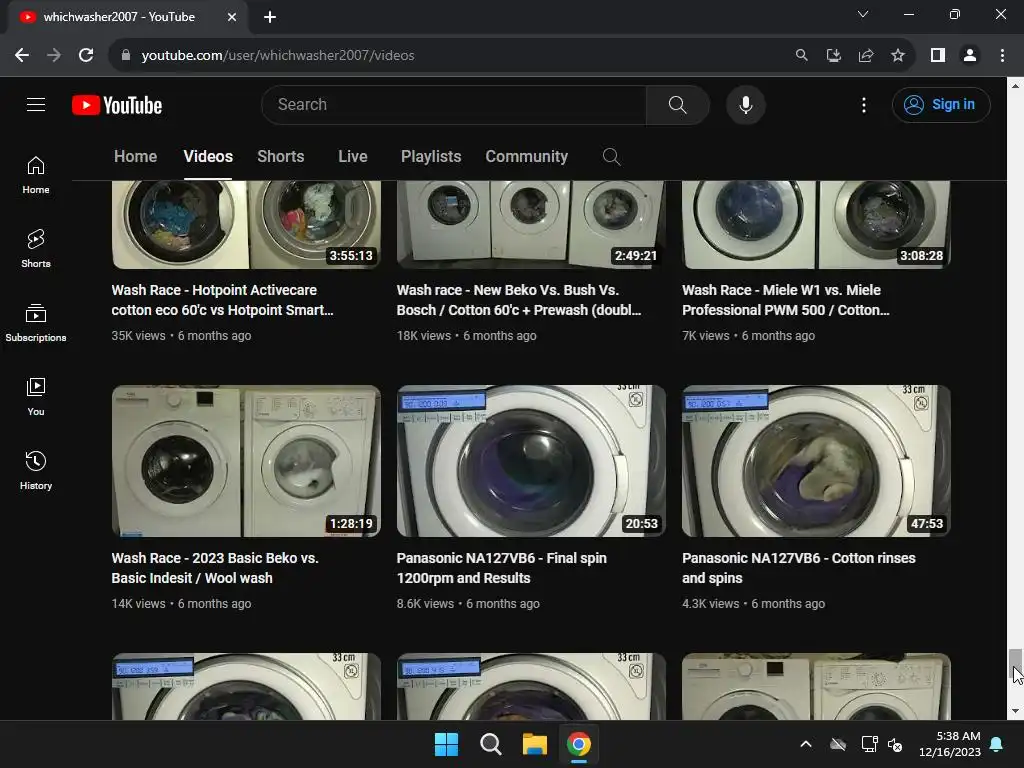Viewport: 1024px width, 768px height.
Task: Click the muted volume tray icon
Action: (x=895, y=744)
